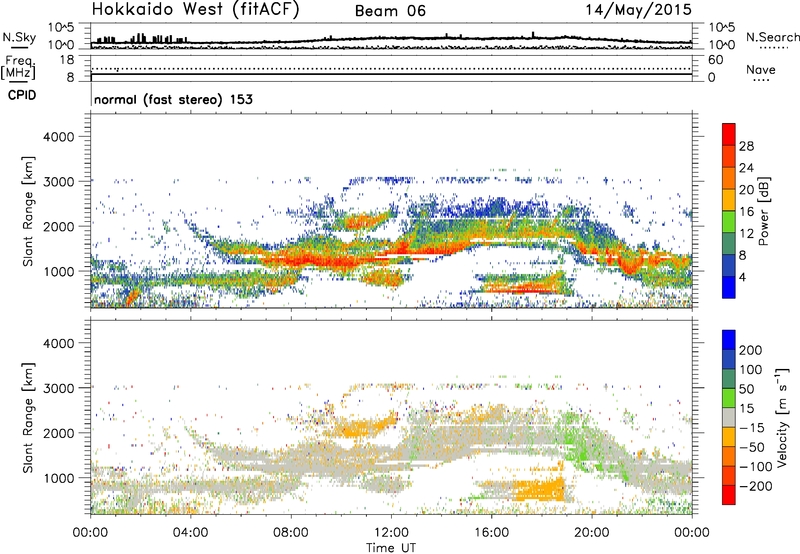Select the 'Time UT' axis title
Image resolution: width=800 pixels, height=554 pixels.
coord(391,548)
